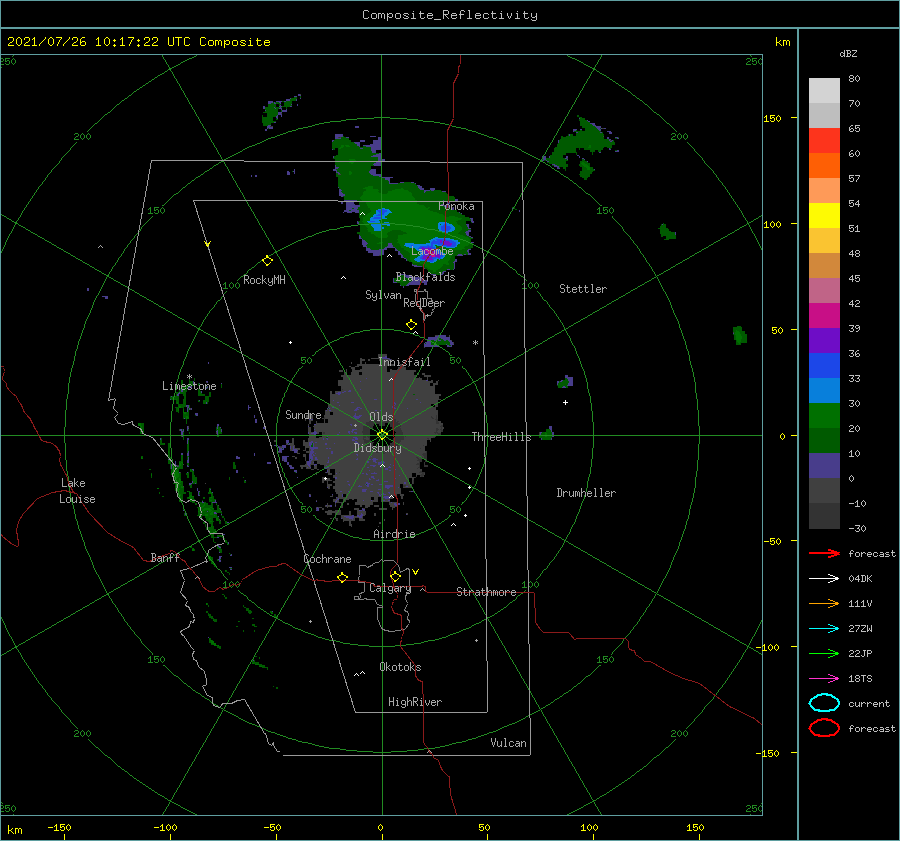Click the red forecast ellipse icon
Screen dimensions: 900x841
click(x=824, y=728)
